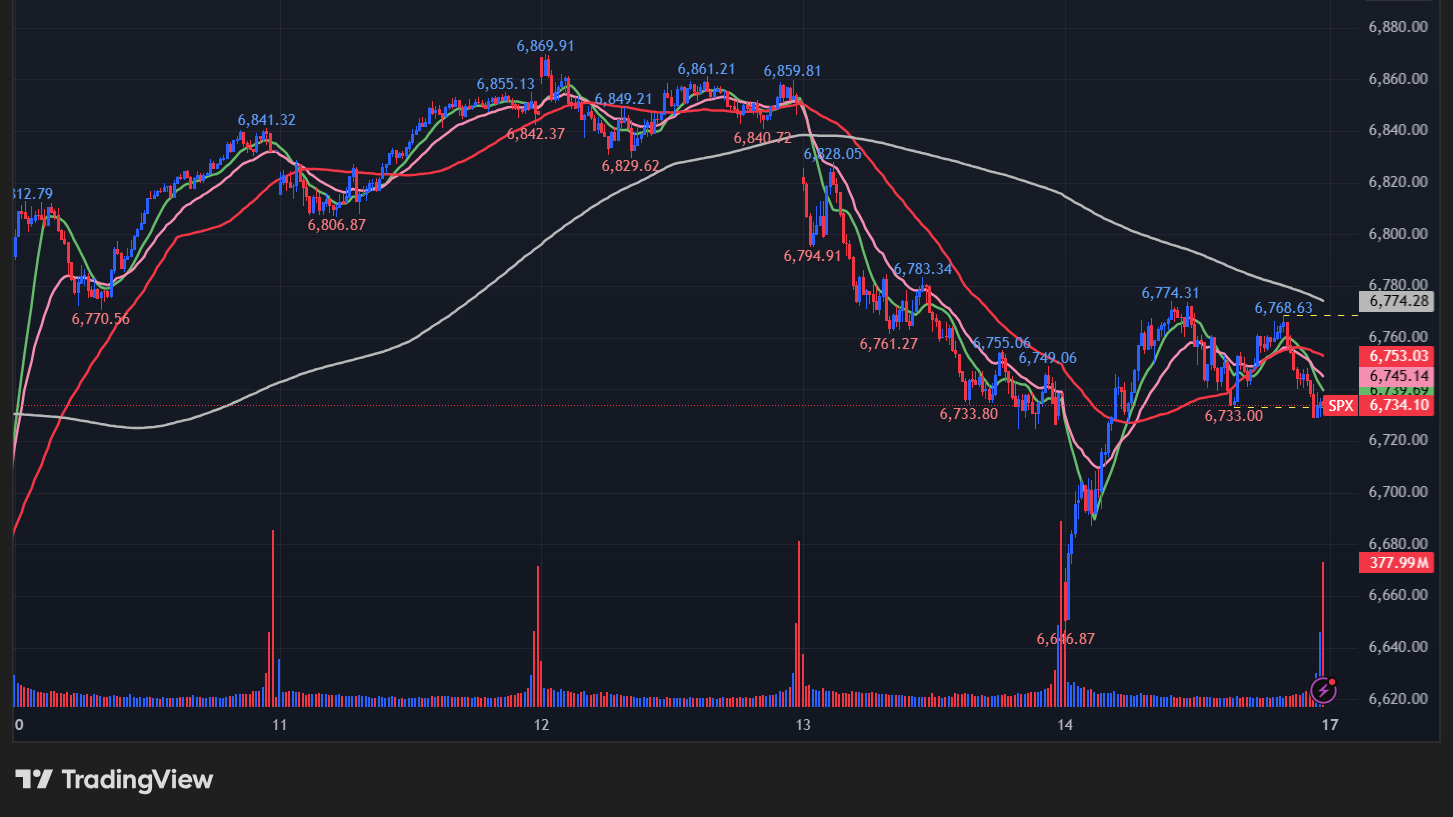Click 6,620.00 on the price scale
This screenshot has width=1453, height=817.
tap(1397, 698)
